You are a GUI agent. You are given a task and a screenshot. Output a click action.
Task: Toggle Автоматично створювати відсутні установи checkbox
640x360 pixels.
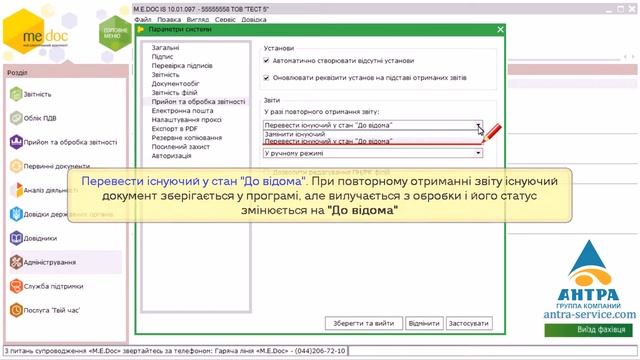[x=266, y=60]
